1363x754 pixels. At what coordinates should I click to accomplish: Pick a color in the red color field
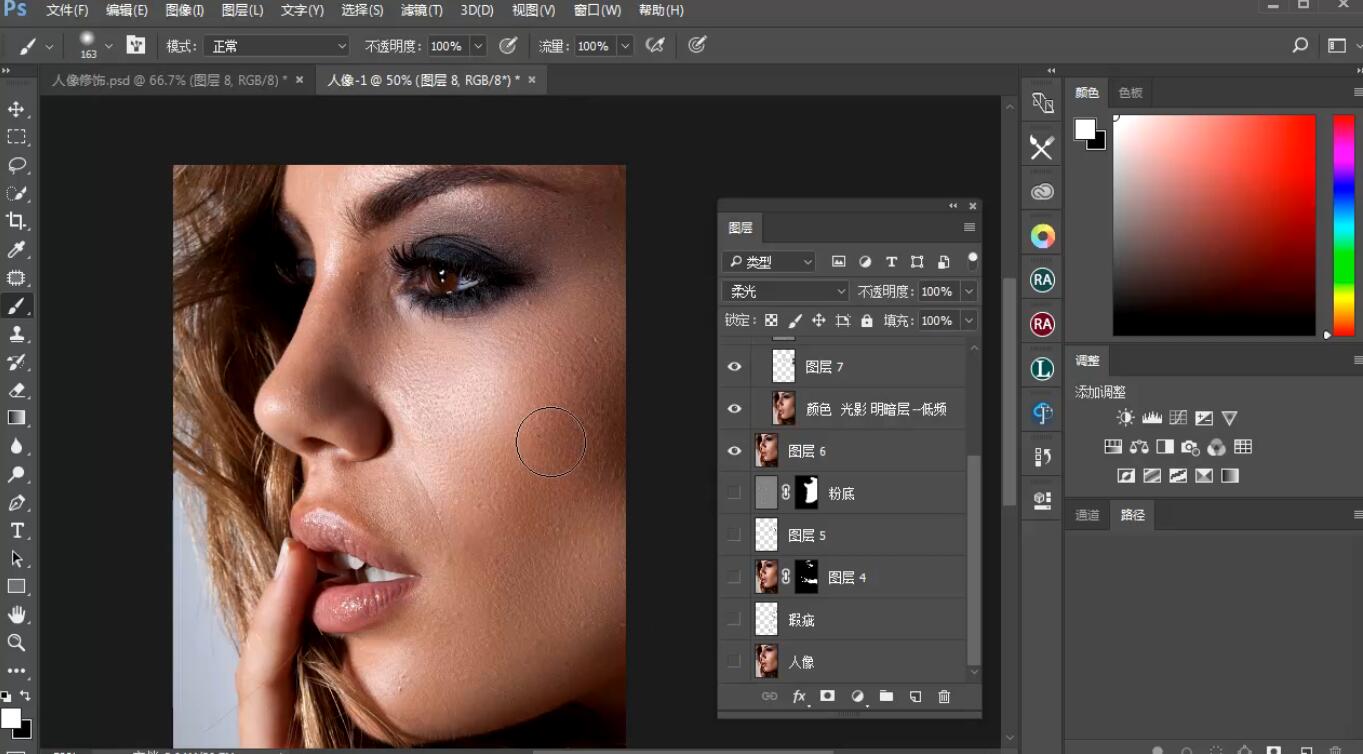coord(1214,225)
